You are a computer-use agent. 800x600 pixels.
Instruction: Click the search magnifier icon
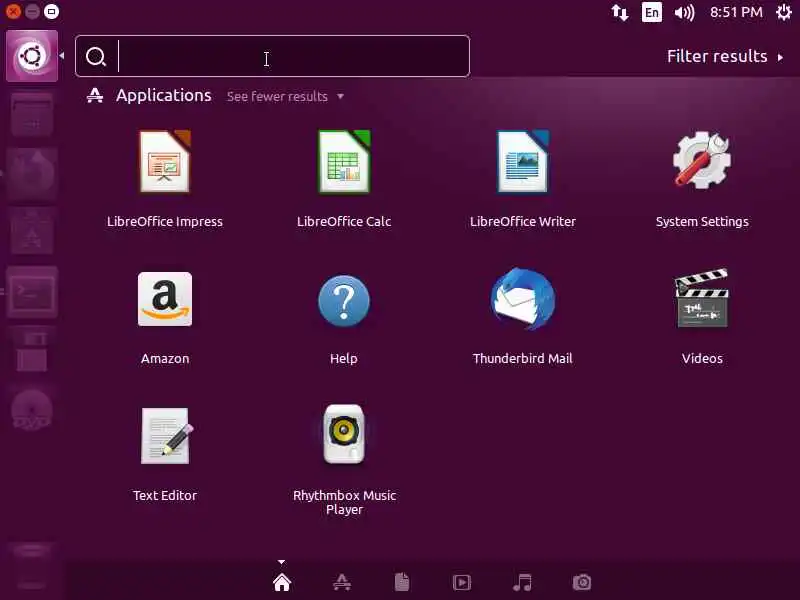click(96, 57)
